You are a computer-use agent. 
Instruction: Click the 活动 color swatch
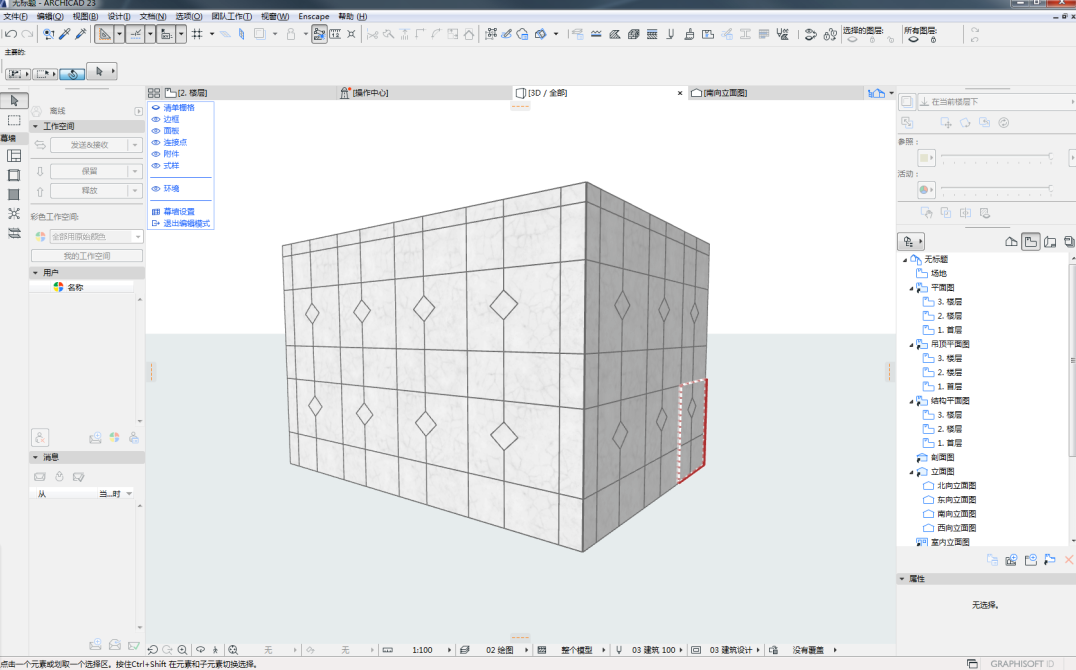tap(924, 189)
